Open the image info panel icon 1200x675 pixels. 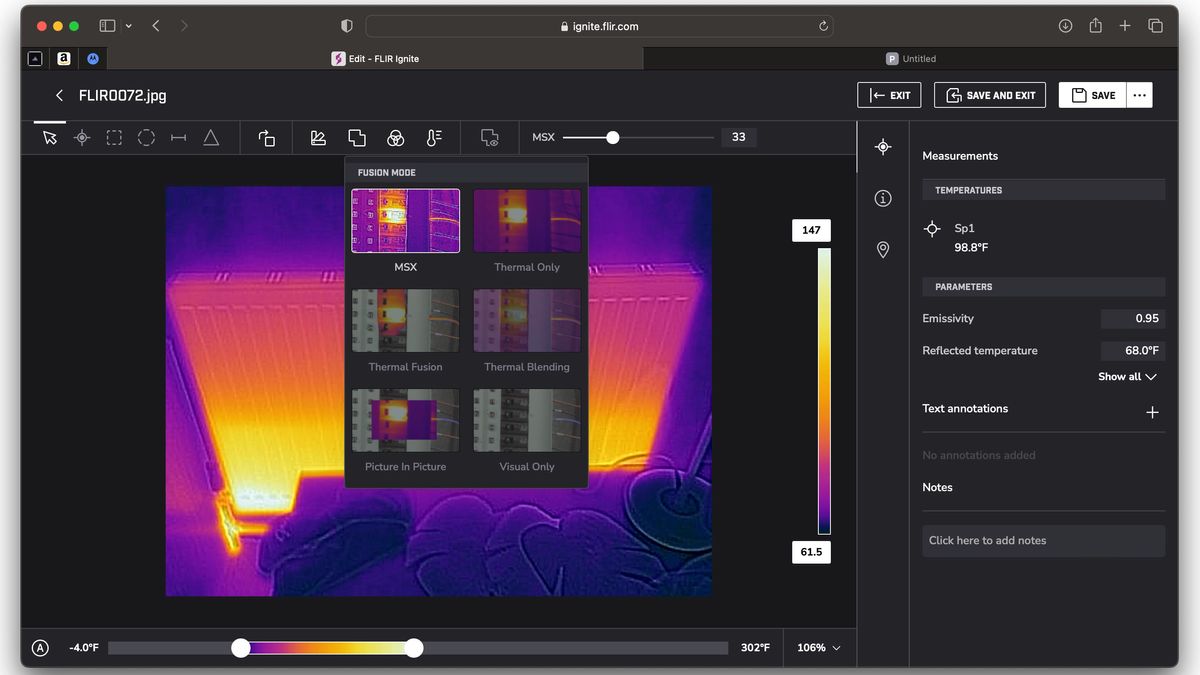(x=883, y=198)
